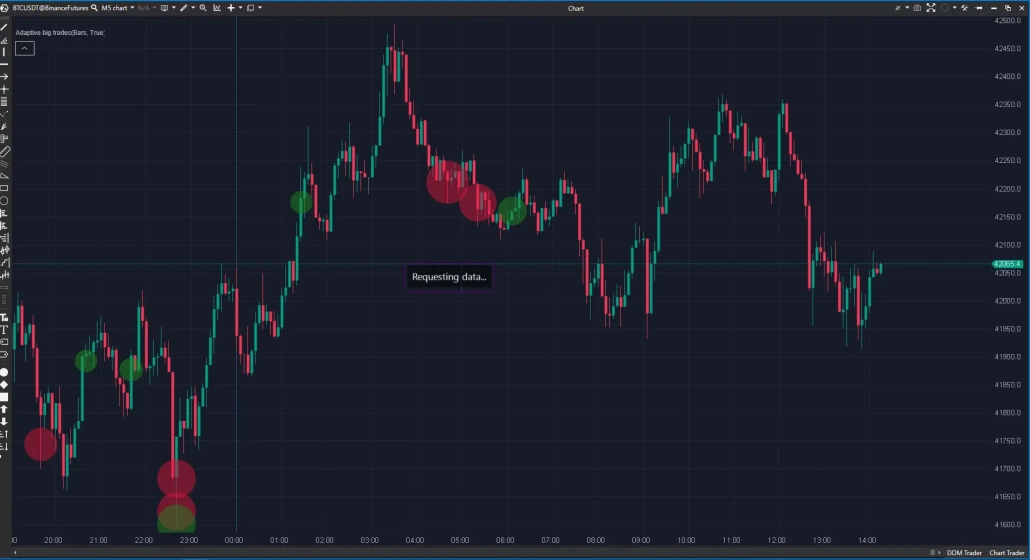Image resolution: width=1030 pixels, height=560 pixels.
Task: Select the vertical line drawing tool
Action: tap(4, 52)
